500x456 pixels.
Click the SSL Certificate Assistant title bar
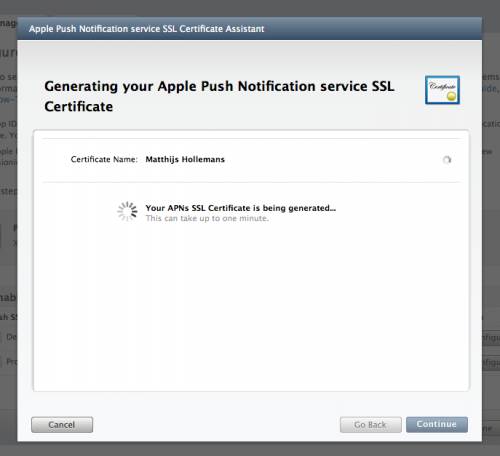point(249,29)
